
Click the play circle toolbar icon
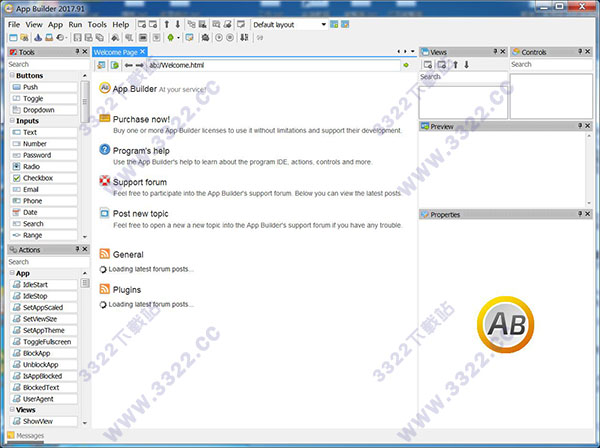[x=218, y=37]
